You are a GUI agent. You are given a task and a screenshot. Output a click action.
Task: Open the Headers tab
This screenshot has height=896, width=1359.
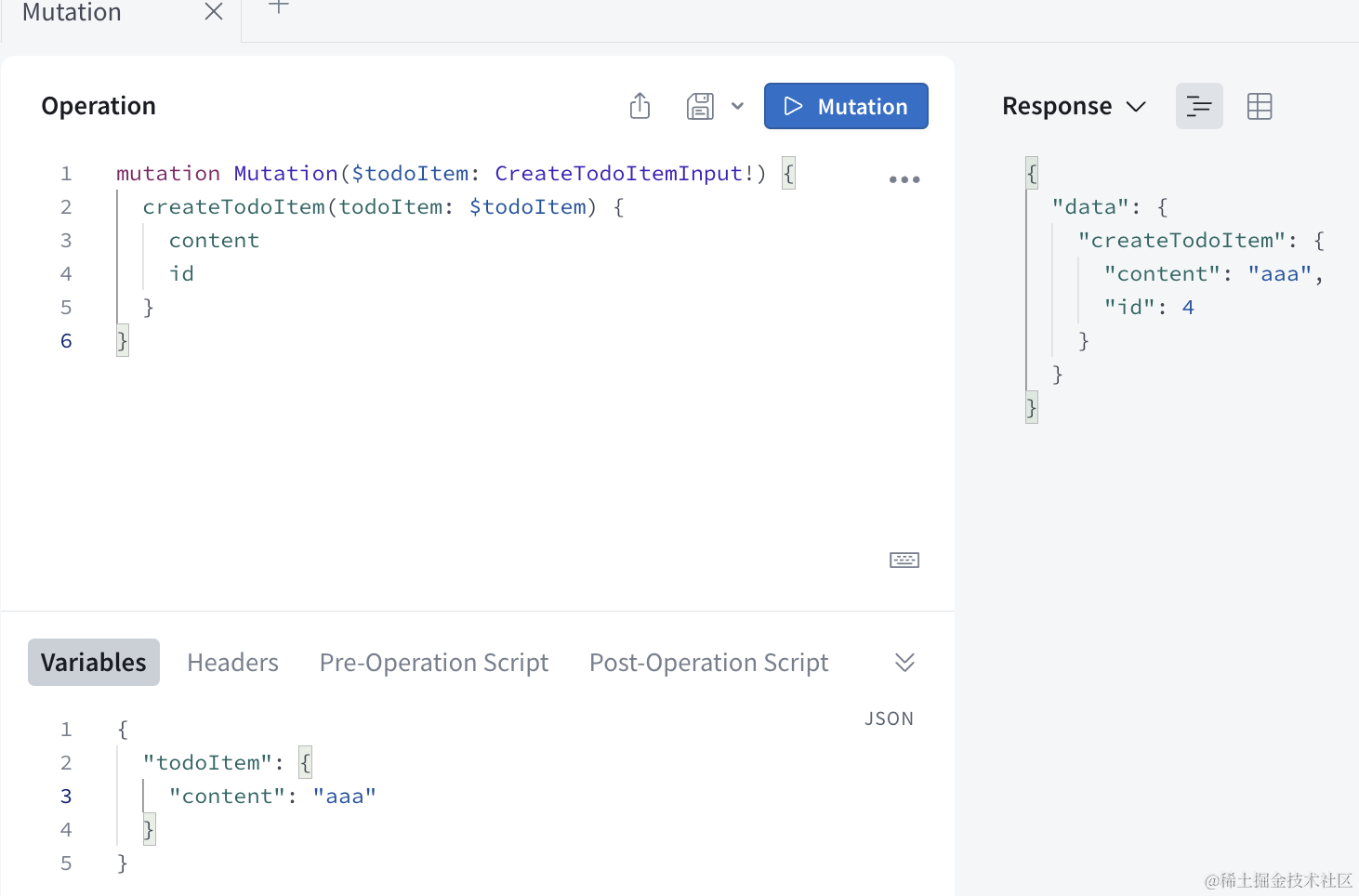click(x=232, y=662)
